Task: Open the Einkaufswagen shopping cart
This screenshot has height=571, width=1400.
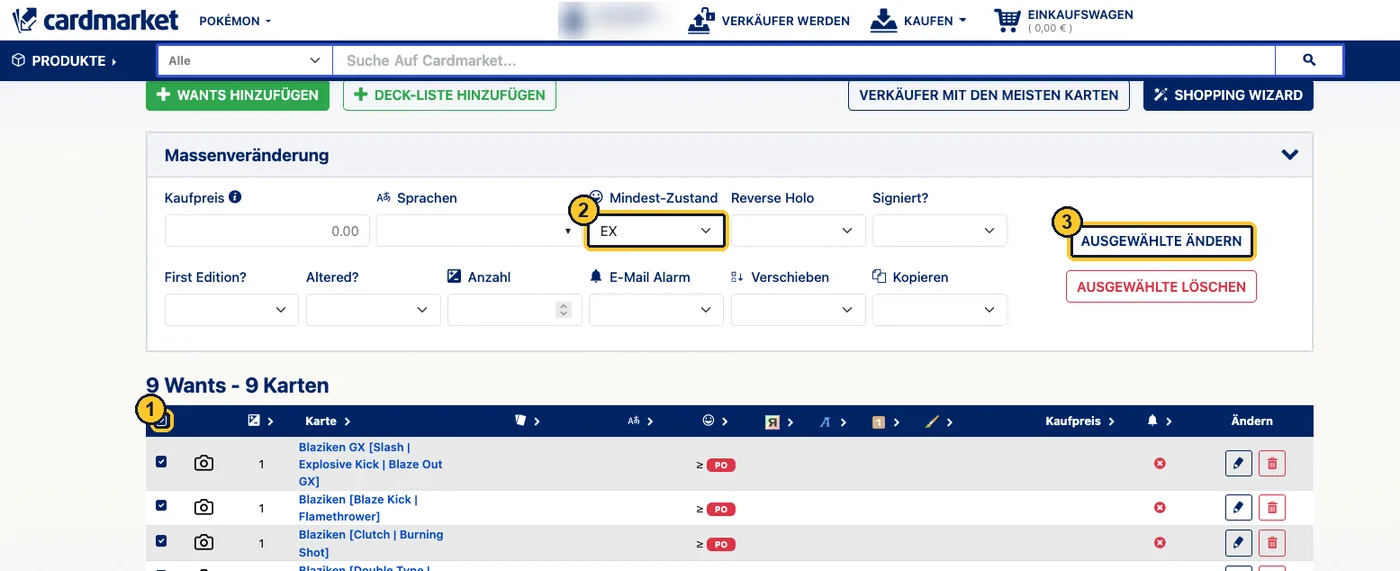Action: point(1062,20)
